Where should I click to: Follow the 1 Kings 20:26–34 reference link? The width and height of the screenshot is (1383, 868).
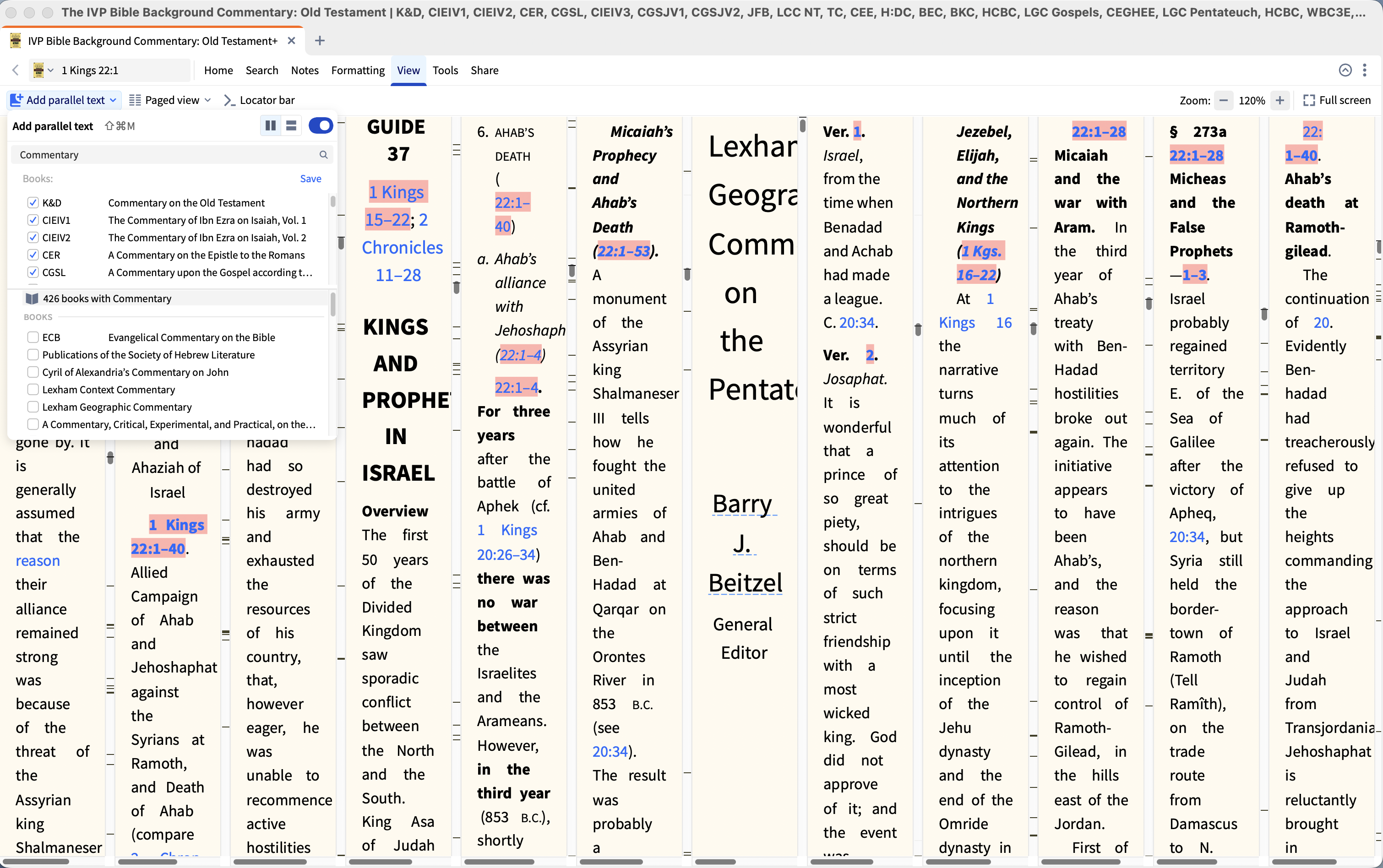point(507,542)
